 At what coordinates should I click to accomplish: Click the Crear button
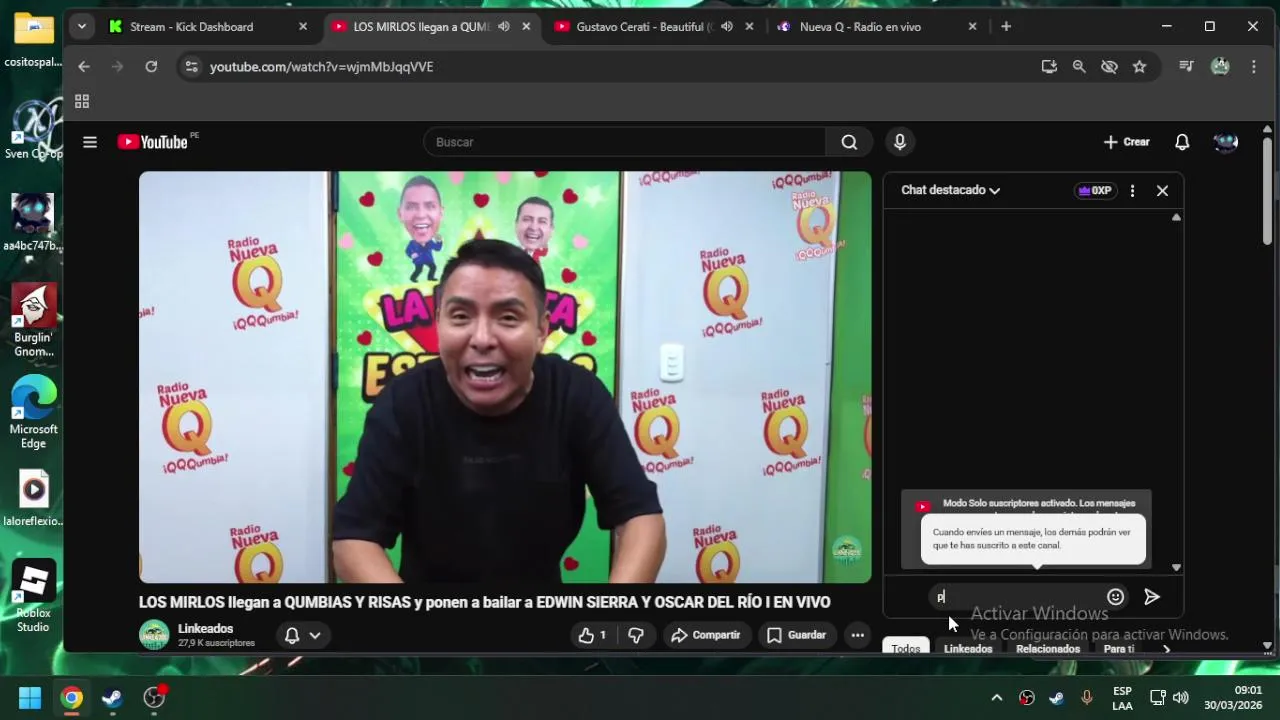click(1127, 142)
